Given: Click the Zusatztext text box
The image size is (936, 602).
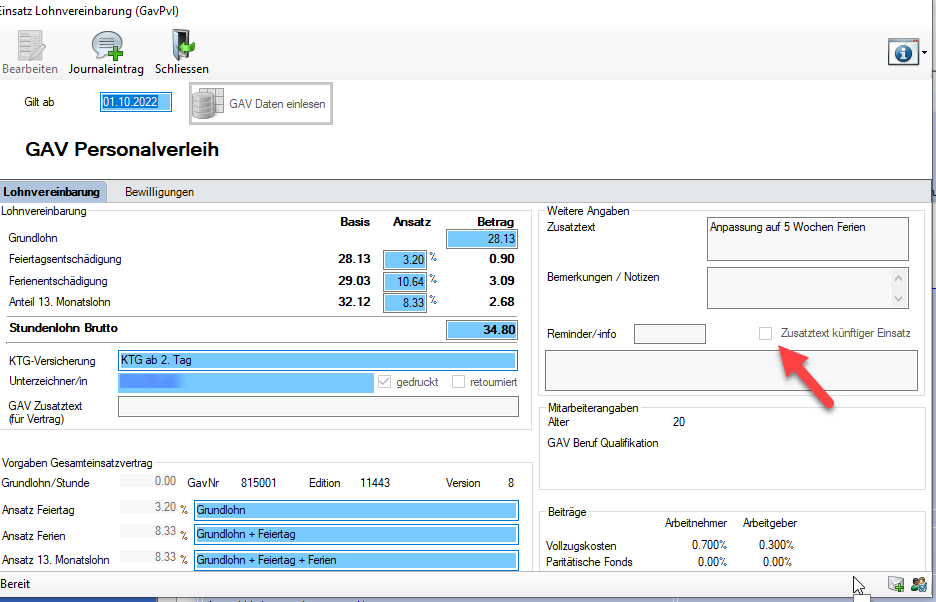Looking at the screenshot, I should click(808, 239).
